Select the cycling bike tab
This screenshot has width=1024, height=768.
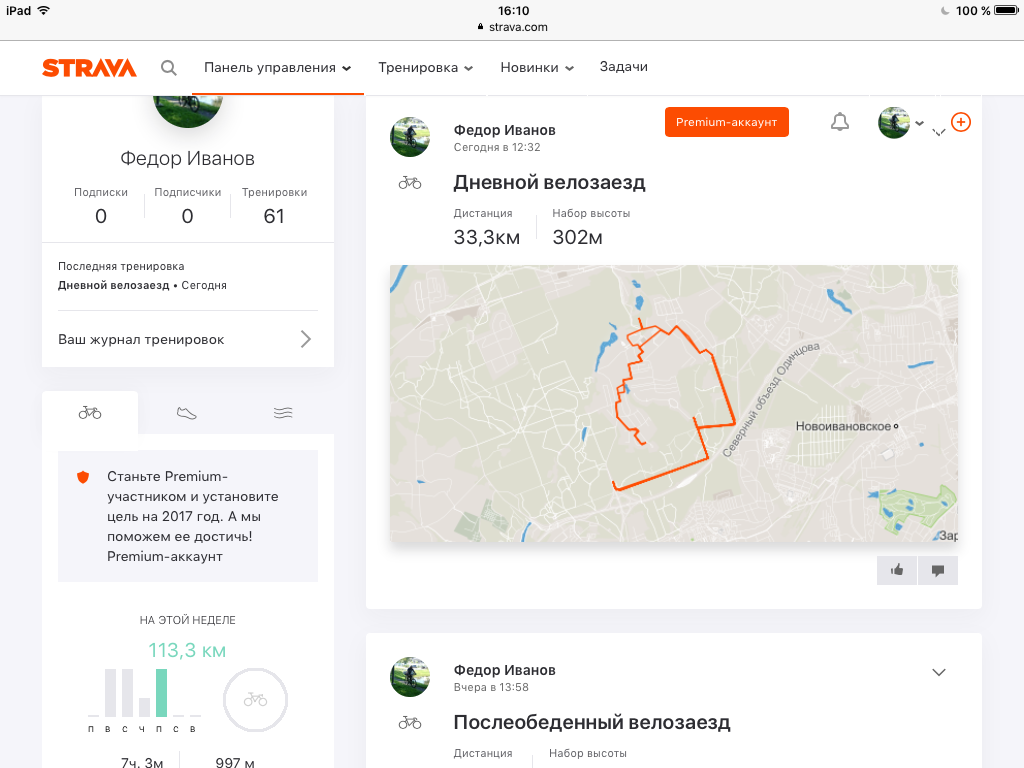point(90,412)
